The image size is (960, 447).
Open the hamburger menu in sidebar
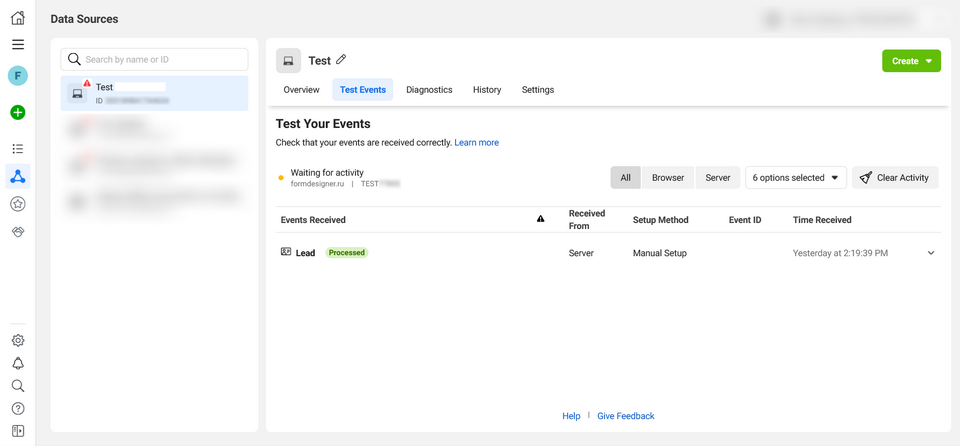18,44
